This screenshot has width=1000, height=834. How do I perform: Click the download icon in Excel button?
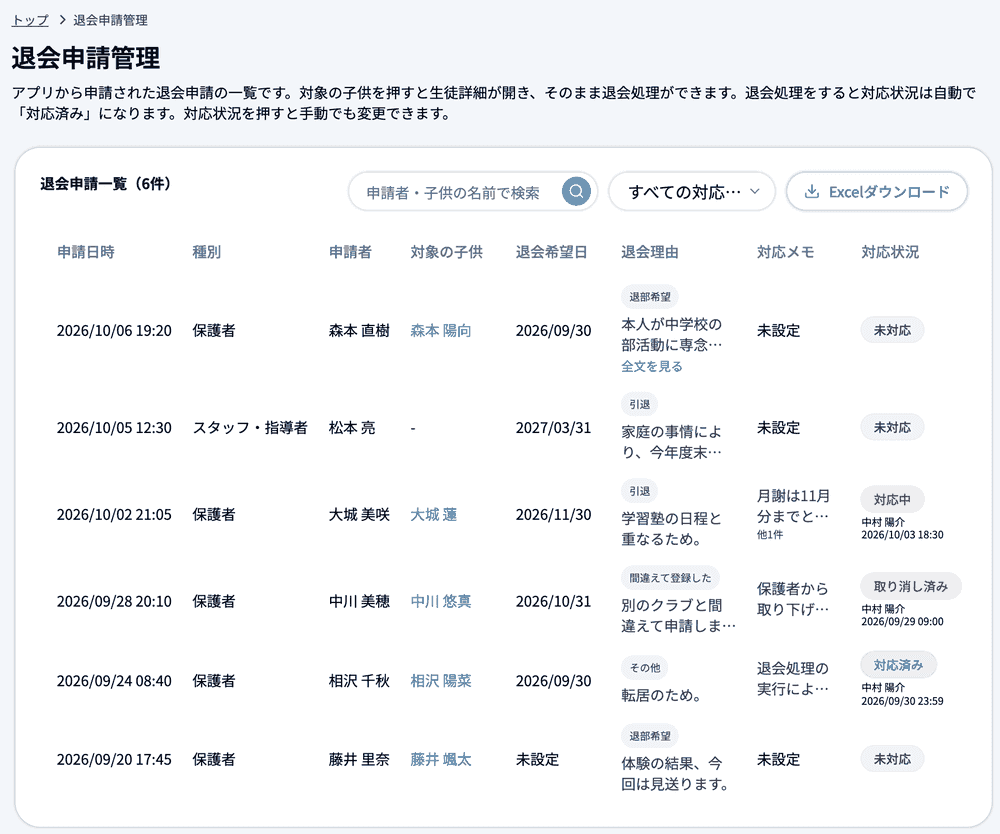(811, 191)
